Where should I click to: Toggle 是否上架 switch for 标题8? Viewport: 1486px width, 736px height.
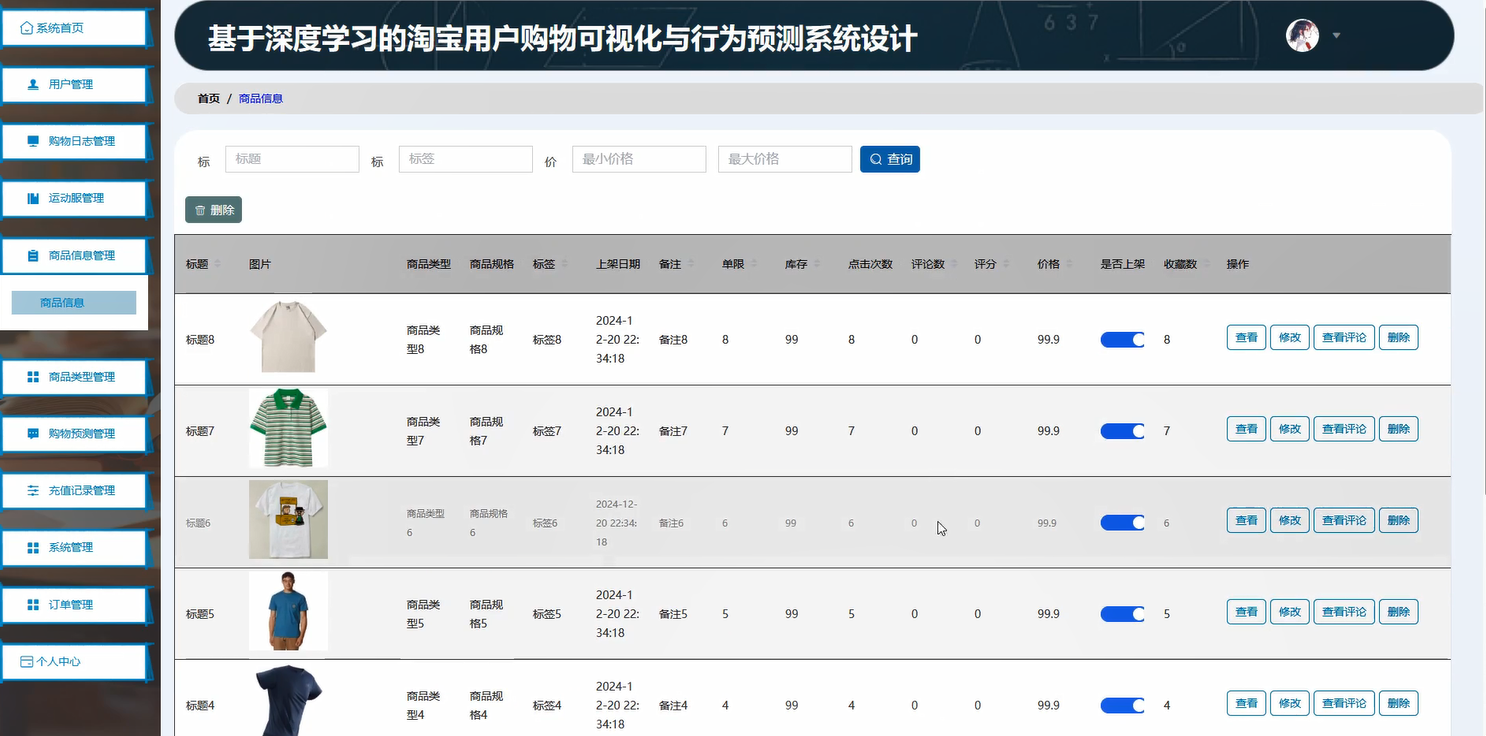pyautogui.click(x=1122, y=340)
